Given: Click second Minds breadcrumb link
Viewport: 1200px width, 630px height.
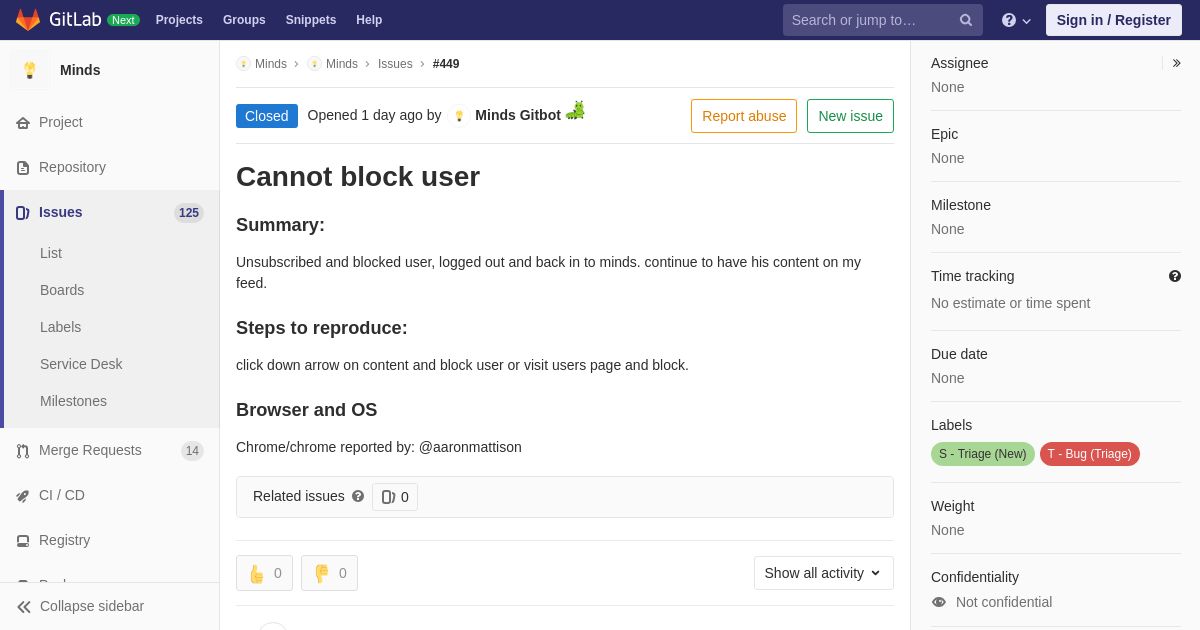Looking at the screenshot, I should click(x=342, y=64).
